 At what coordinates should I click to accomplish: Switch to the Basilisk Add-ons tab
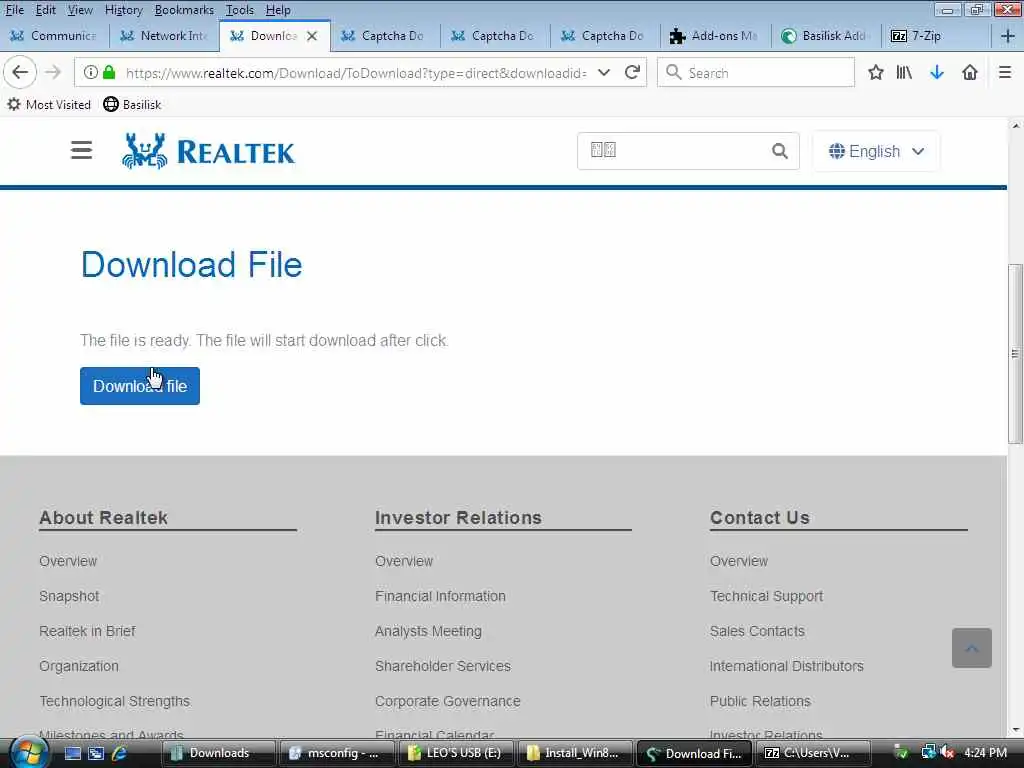825,36
